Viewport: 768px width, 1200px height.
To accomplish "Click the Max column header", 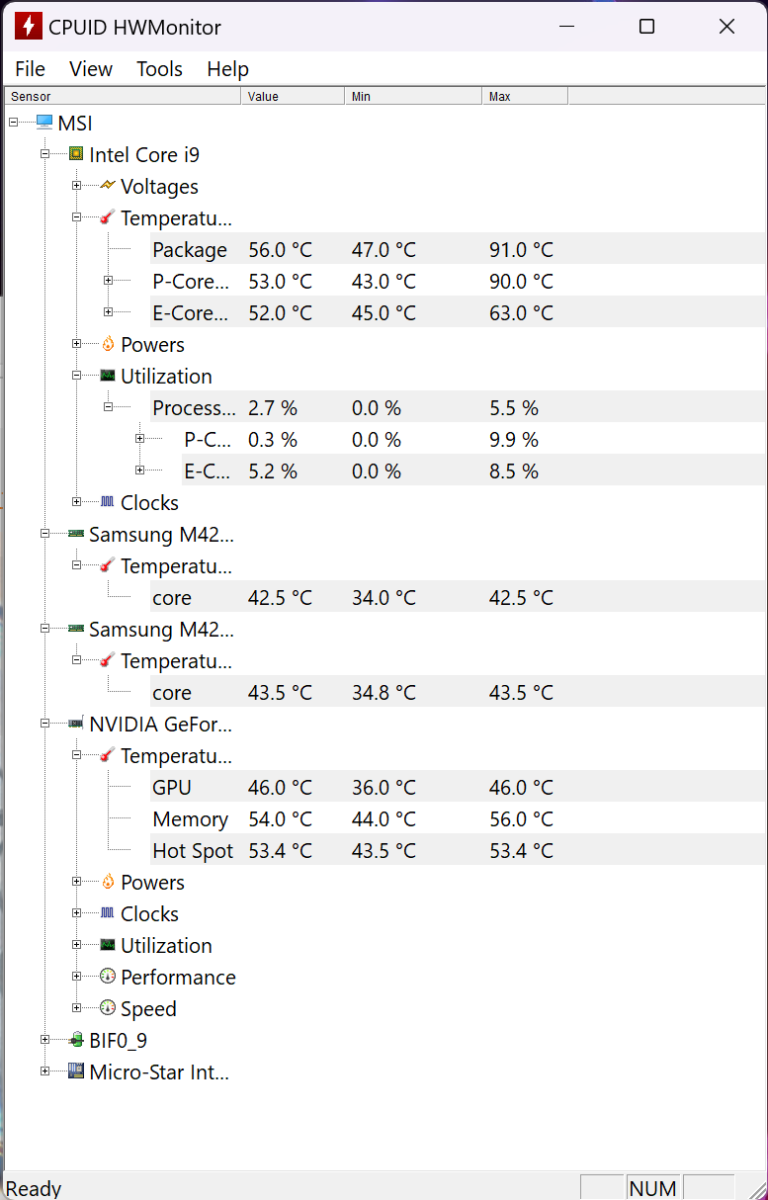I will (x=524, y=97).
